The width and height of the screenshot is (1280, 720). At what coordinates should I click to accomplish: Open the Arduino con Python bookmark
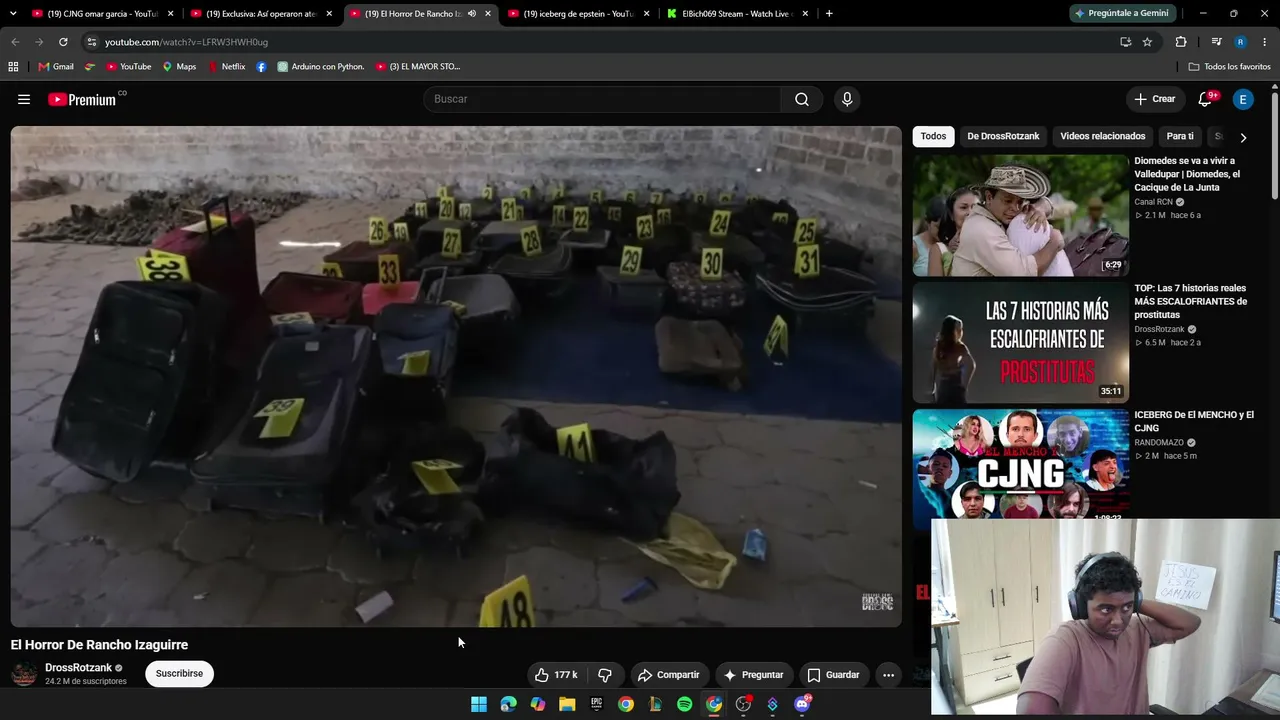(x=321, y=67)
